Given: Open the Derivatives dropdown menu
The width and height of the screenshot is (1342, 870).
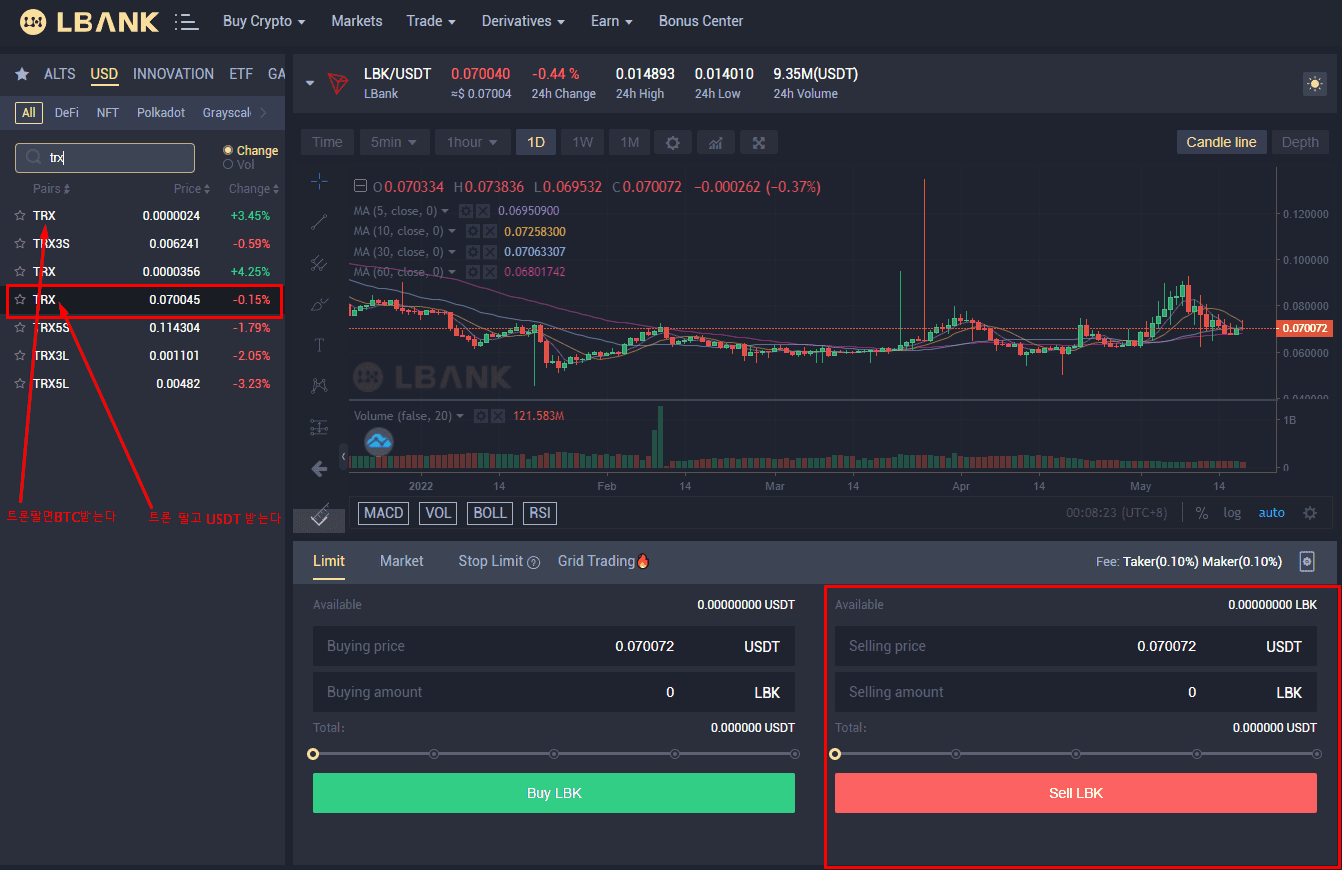Looking at the screenshot, I should click(x=523, y=21).
